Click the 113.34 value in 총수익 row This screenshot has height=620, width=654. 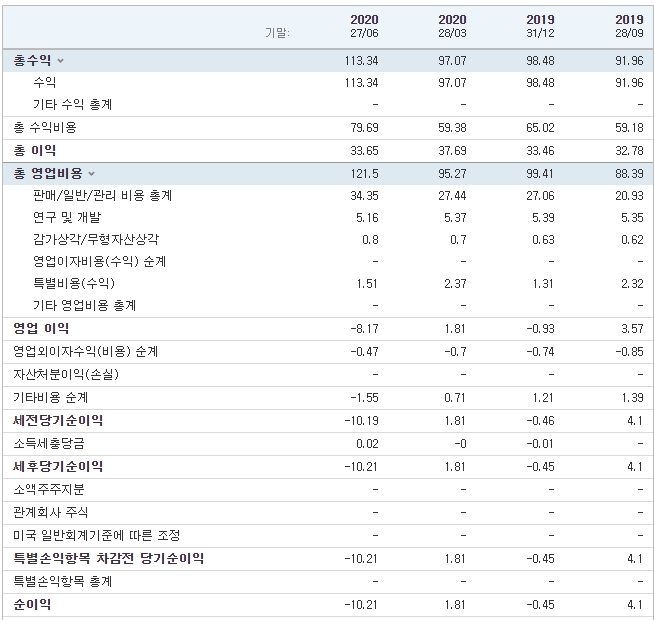click(361, 60)
